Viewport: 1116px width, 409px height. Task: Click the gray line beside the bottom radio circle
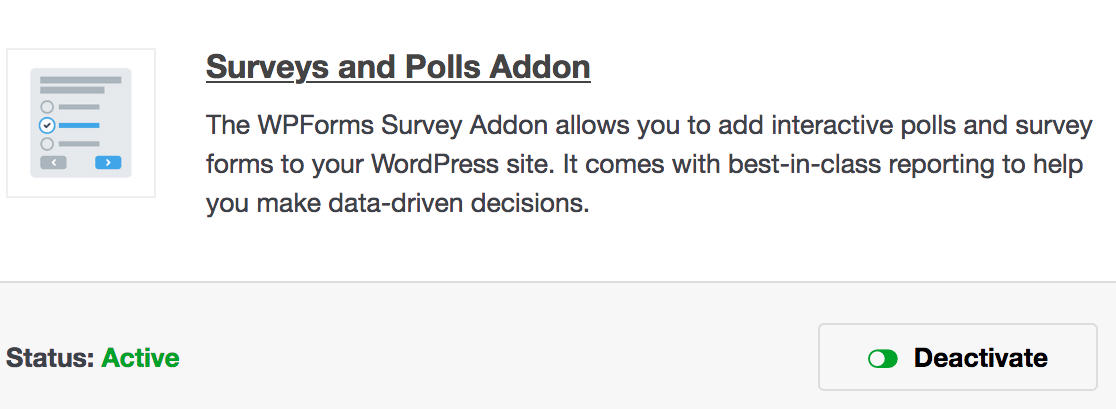point(79,144)
